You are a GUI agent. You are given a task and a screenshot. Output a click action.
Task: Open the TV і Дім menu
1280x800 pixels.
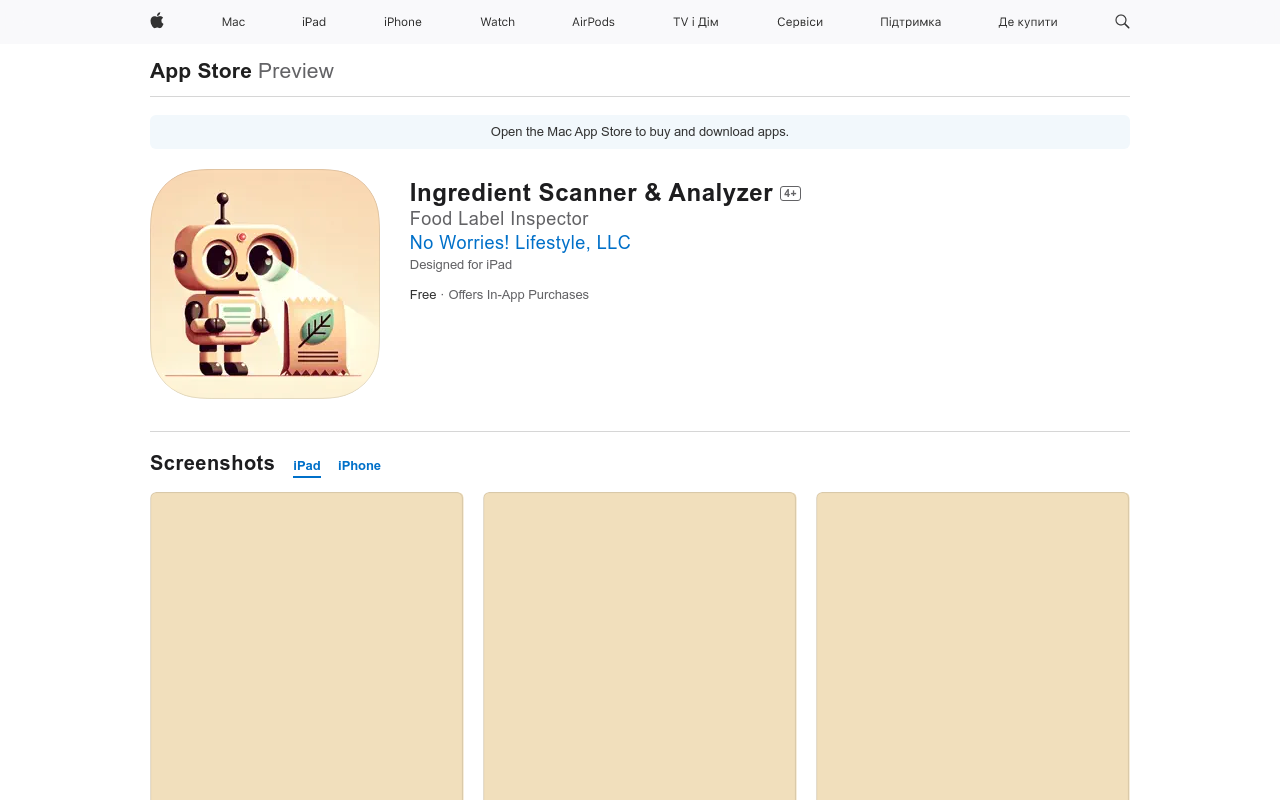coord(695,22)
